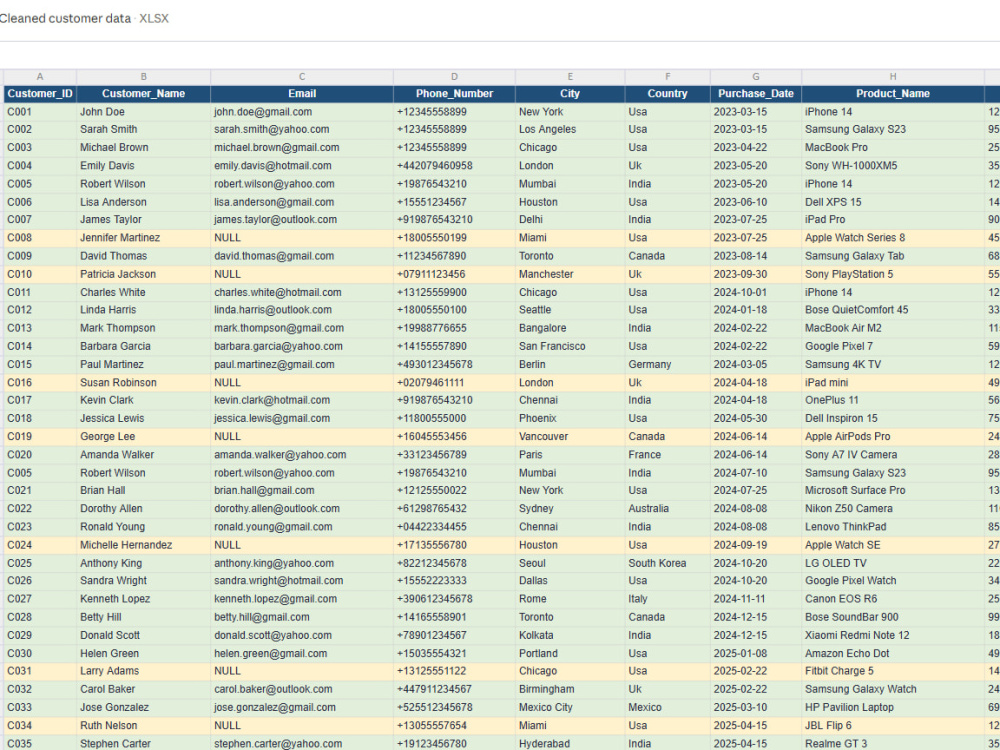
Task: Select NULL email for Jennifer Martinez
Action: click(302, 238)
